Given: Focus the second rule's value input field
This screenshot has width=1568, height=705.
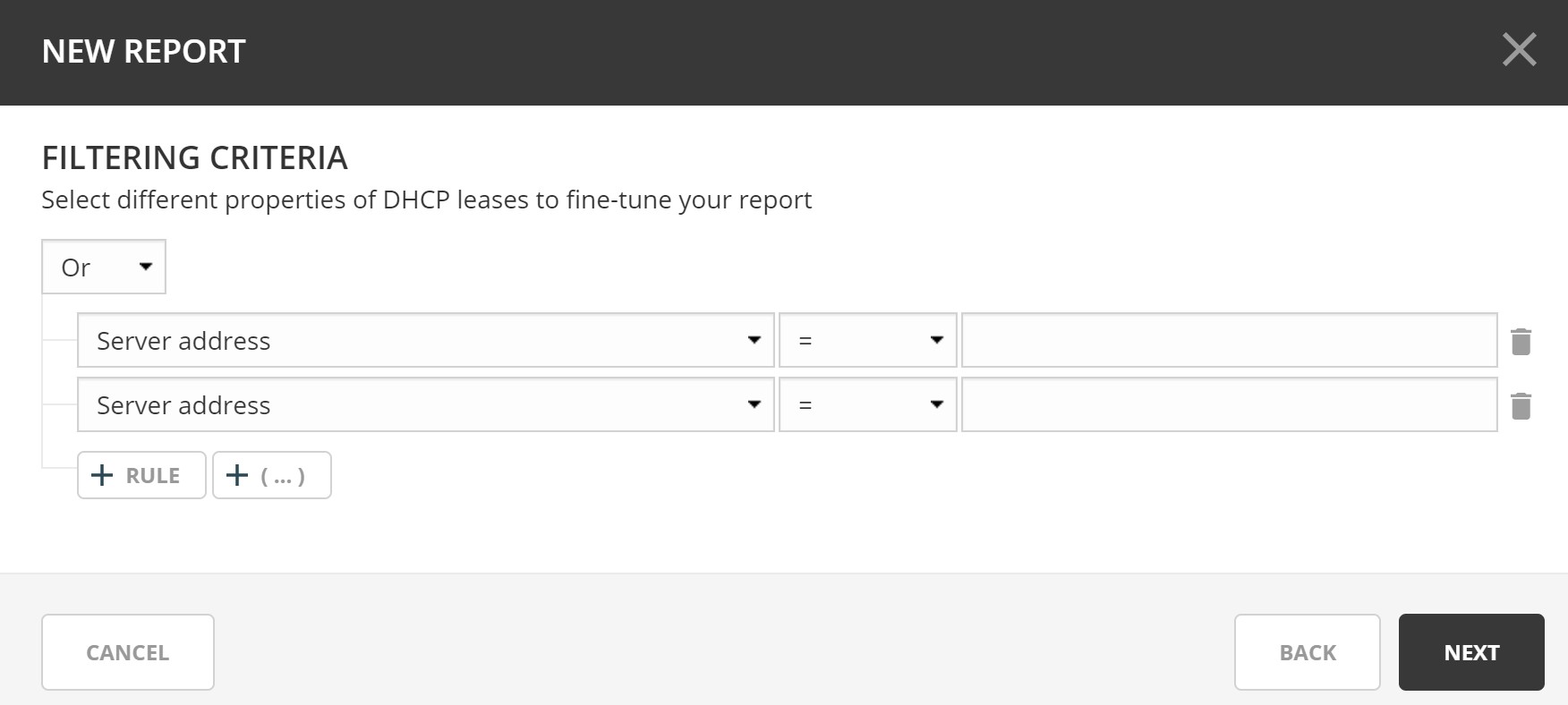Looking at the screenshot, I should pyautogui.click(x=1229, y=404).
